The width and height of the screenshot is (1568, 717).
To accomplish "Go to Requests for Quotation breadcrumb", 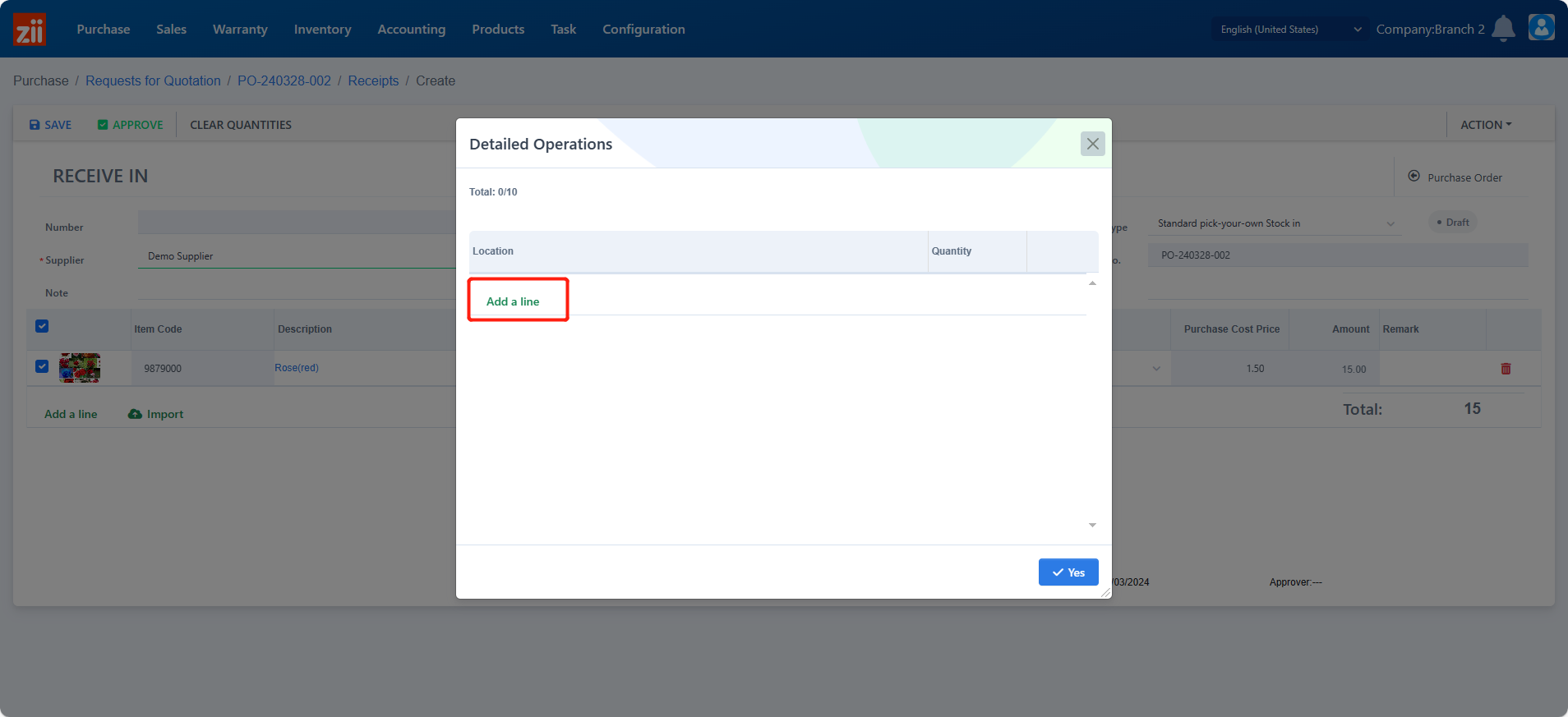I will coord(153,80).
